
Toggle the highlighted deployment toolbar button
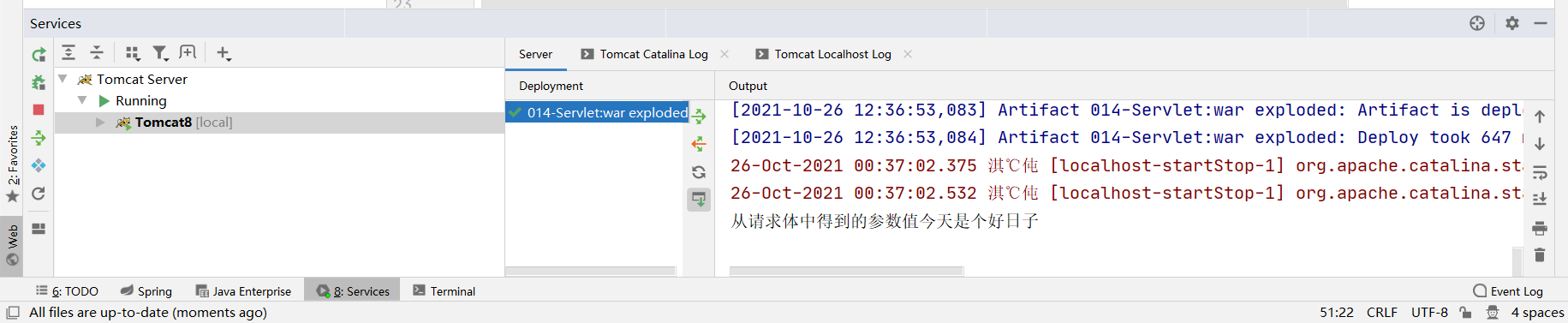tap(699, 200)
